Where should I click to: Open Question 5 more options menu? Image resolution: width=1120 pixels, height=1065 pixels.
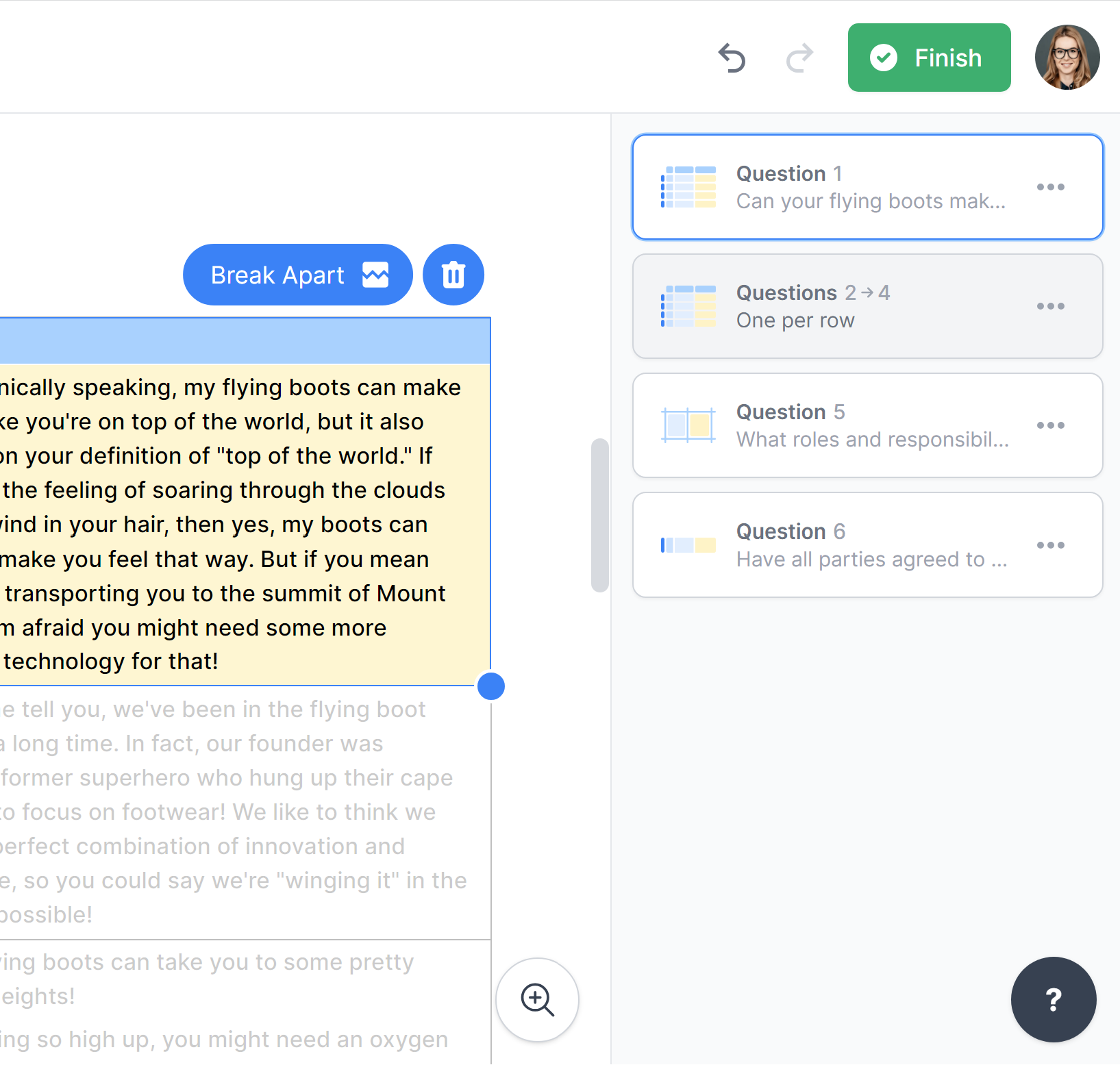click(1050, 425)
